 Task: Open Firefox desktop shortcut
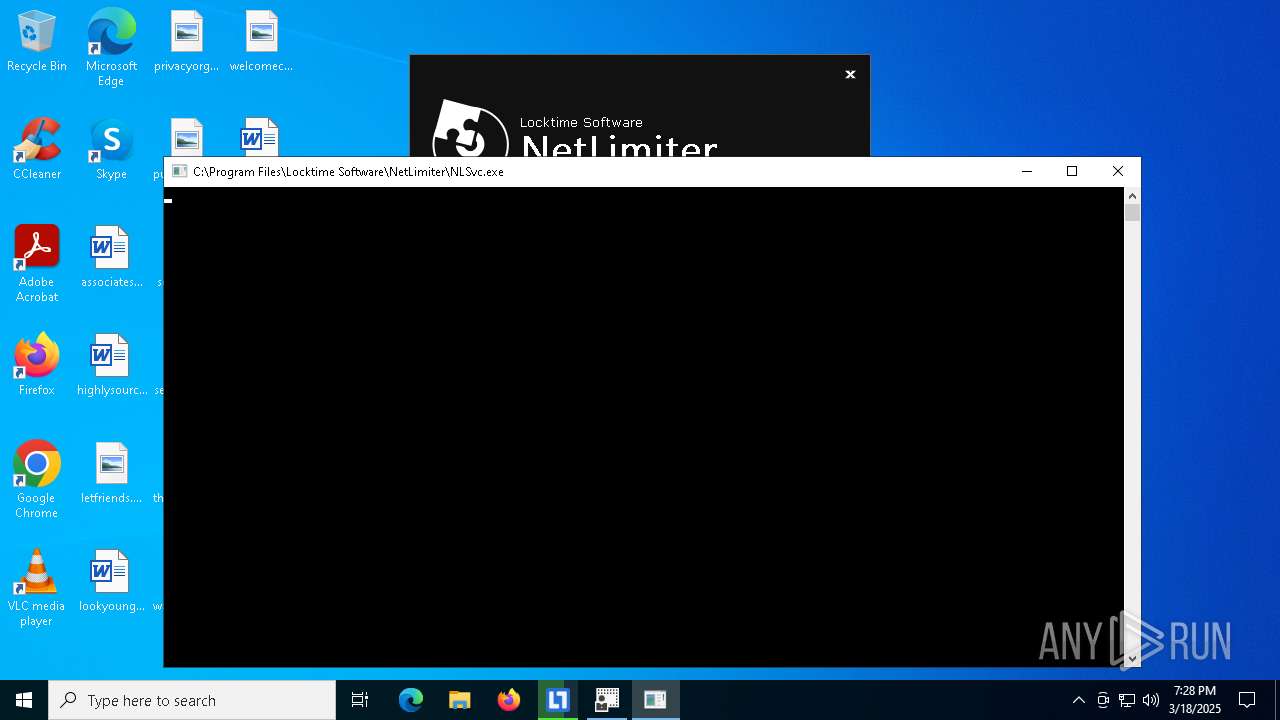[37, 366]
